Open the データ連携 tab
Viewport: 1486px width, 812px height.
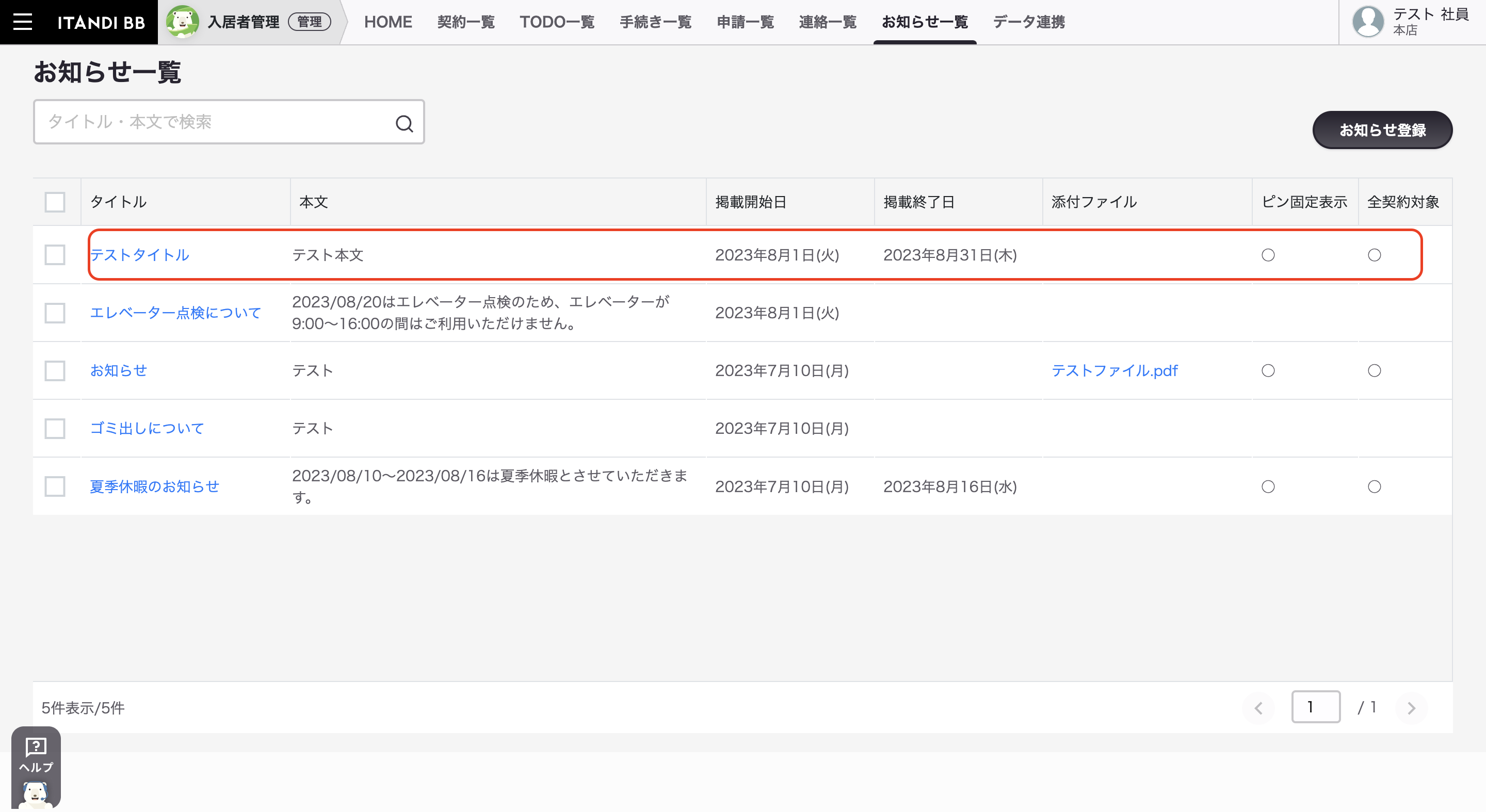pyautogui.click(x=1028, y=22)
